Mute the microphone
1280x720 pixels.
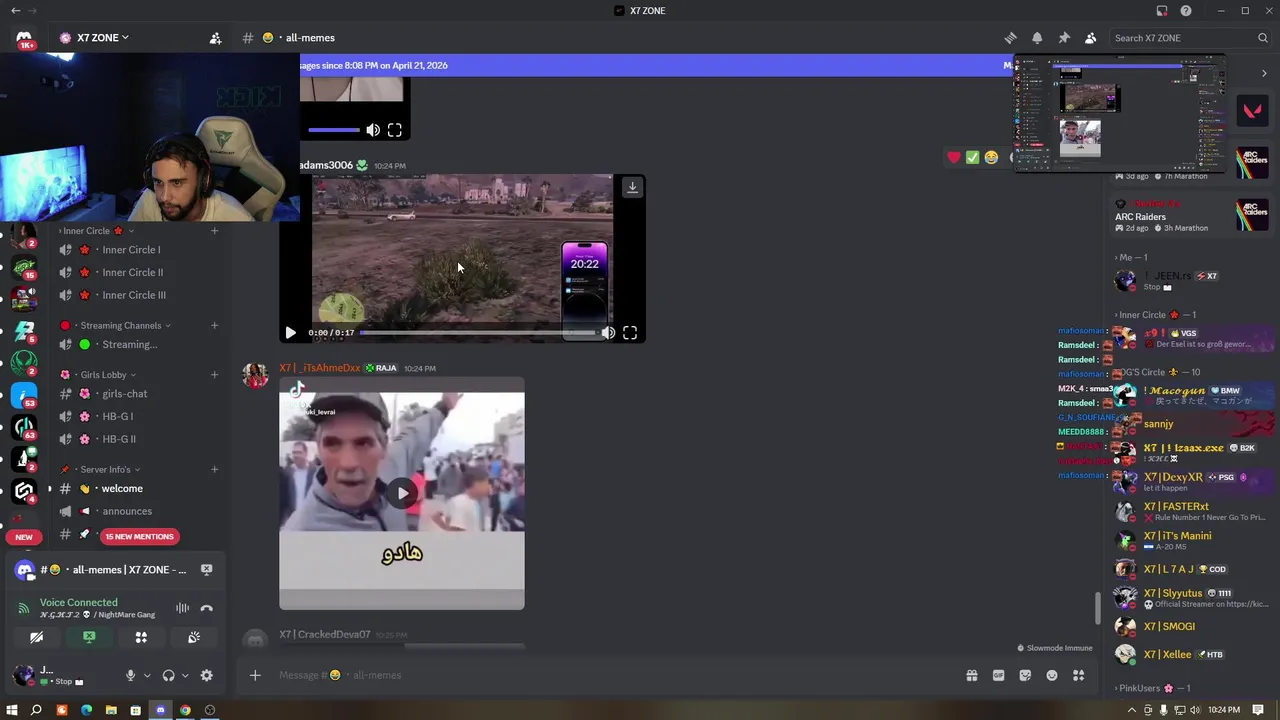click(130, 676)
